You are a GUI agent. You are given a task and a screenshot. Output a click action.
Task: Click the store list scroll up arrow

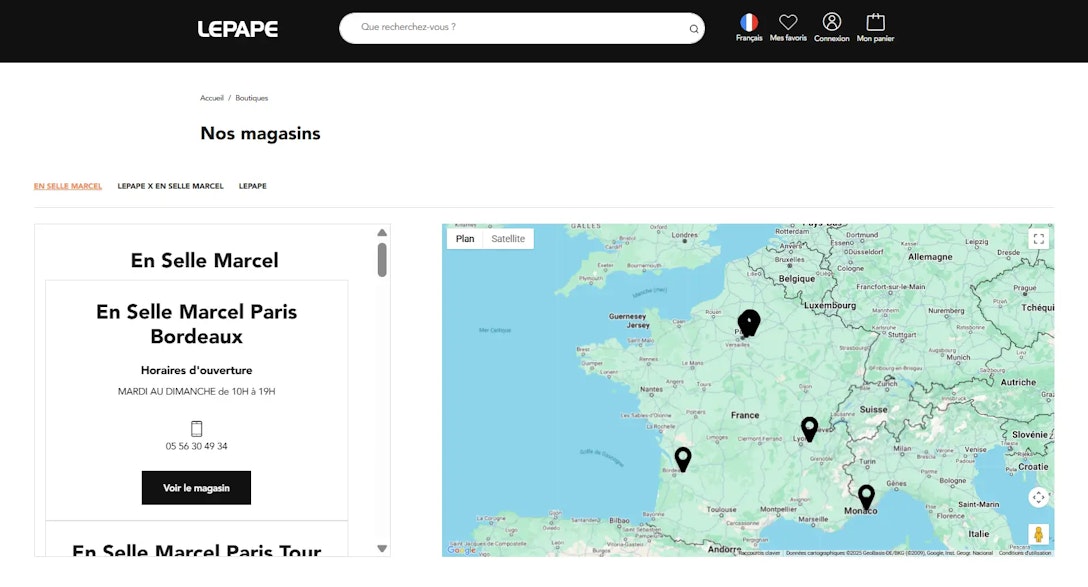(x=382, y=232)
